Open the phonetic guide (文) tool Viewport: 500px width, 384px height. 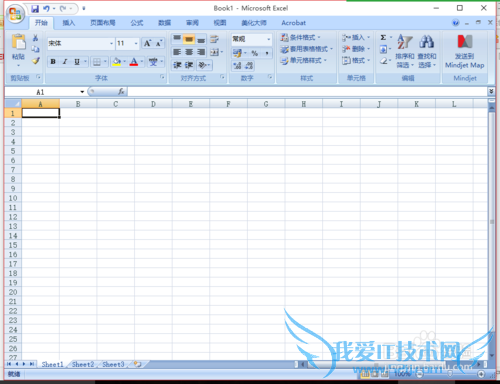tap(153, 62)
